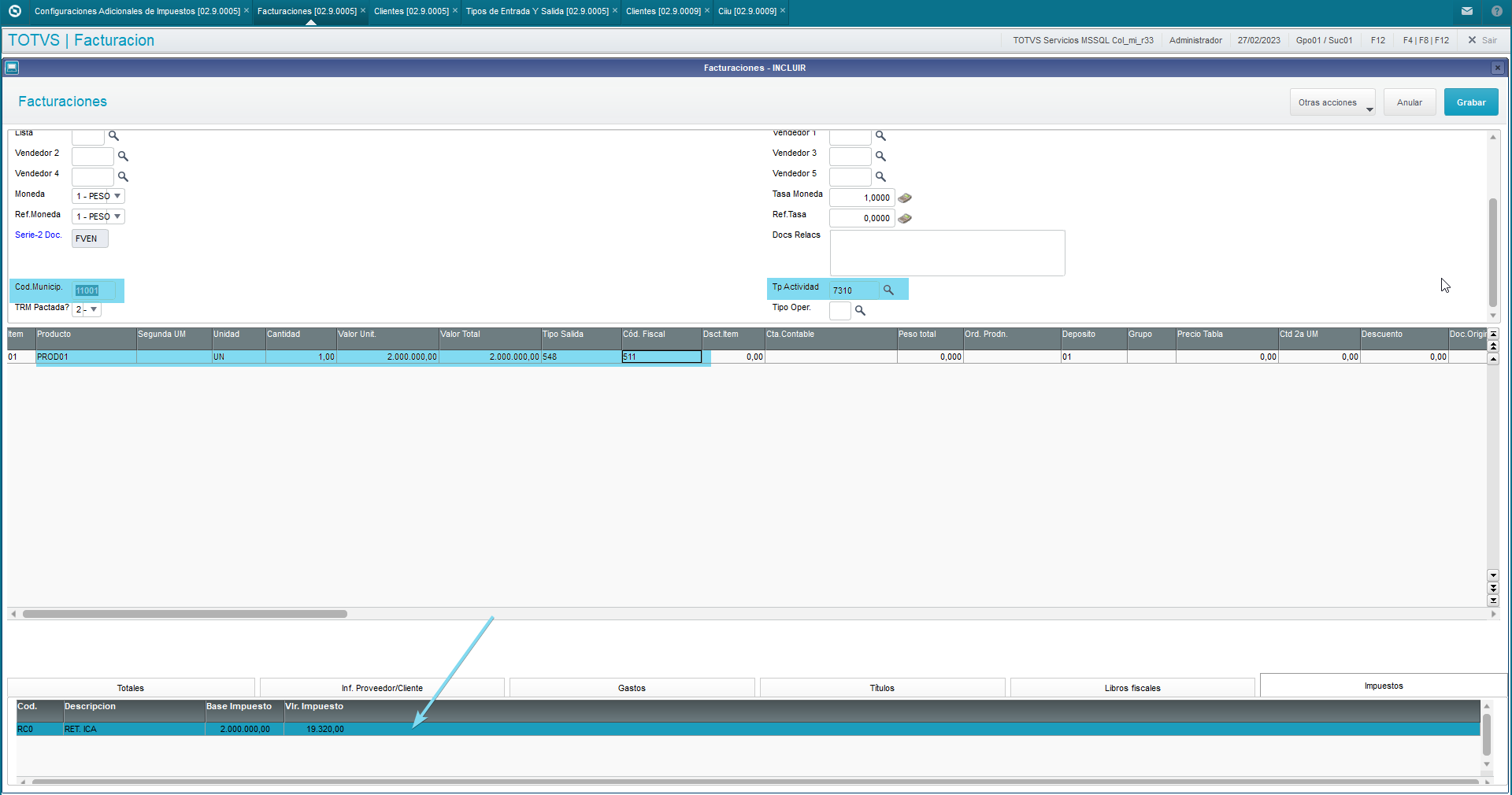The image size is (1512, 795).
Task: Click the TOTVS logo icon
Action: (14, 11)
